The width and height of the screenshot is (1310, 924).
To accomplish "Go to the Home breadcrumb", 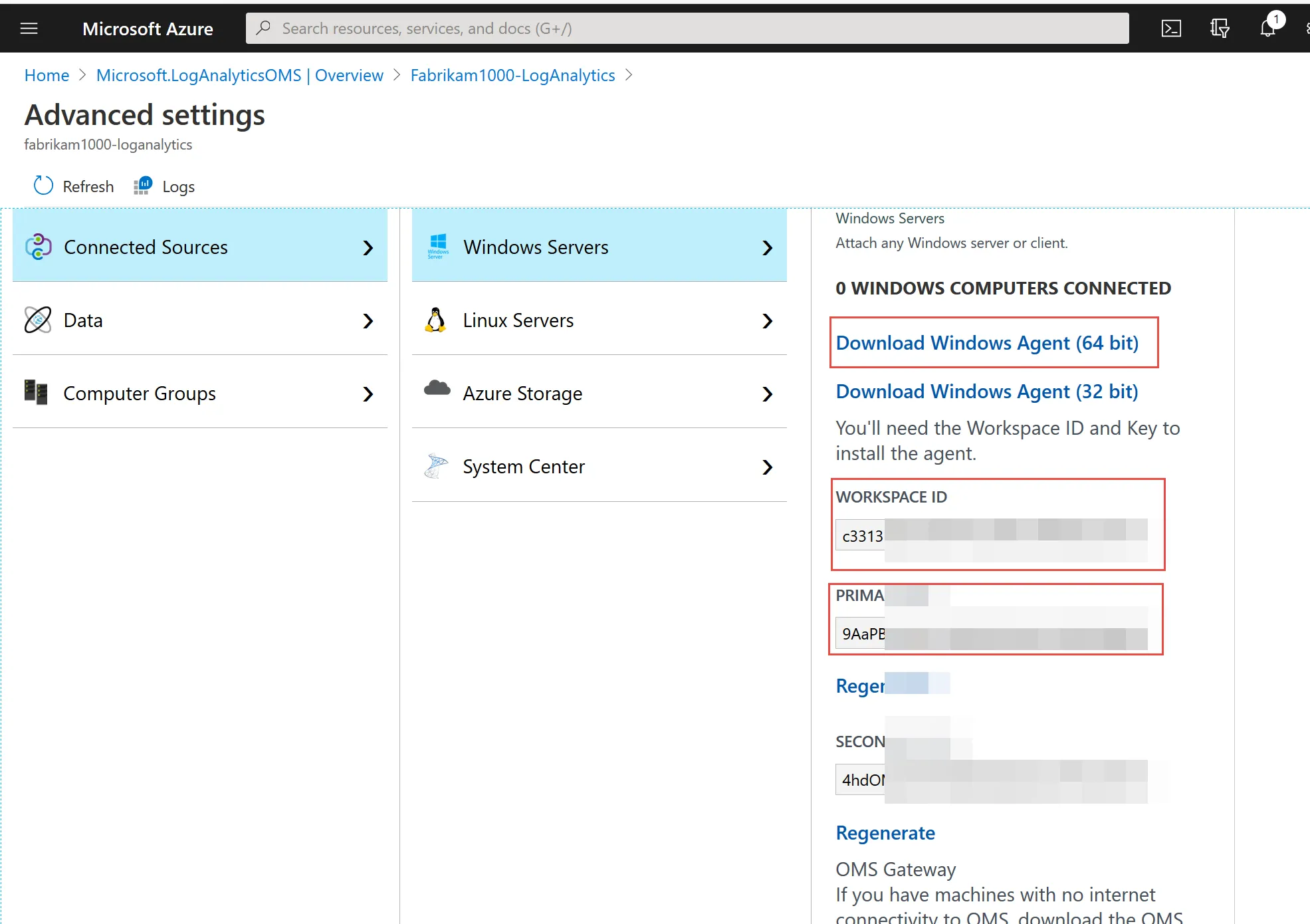I will (47, 75).
